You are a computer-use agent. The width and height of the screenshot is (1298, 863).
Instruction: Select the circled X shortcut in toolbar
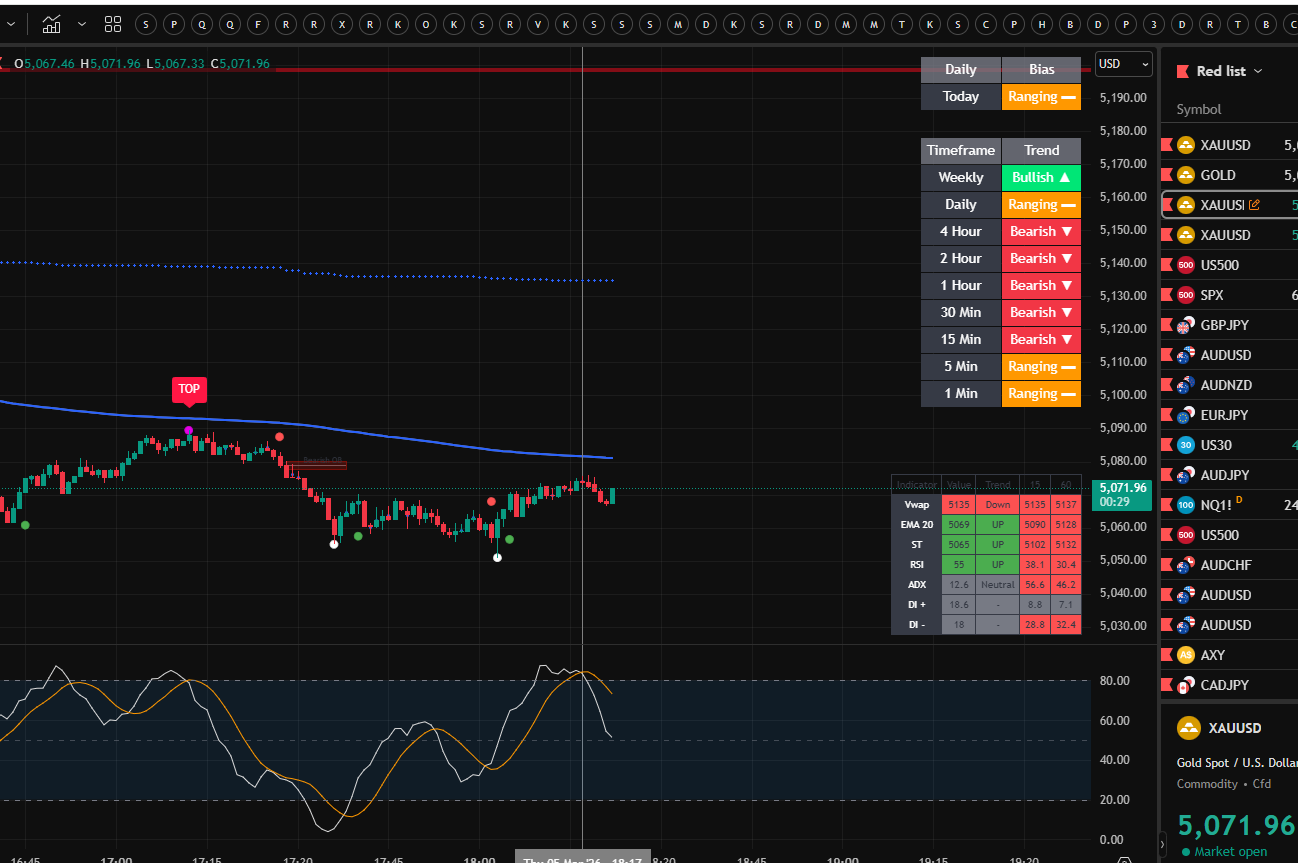coord(343,24)
